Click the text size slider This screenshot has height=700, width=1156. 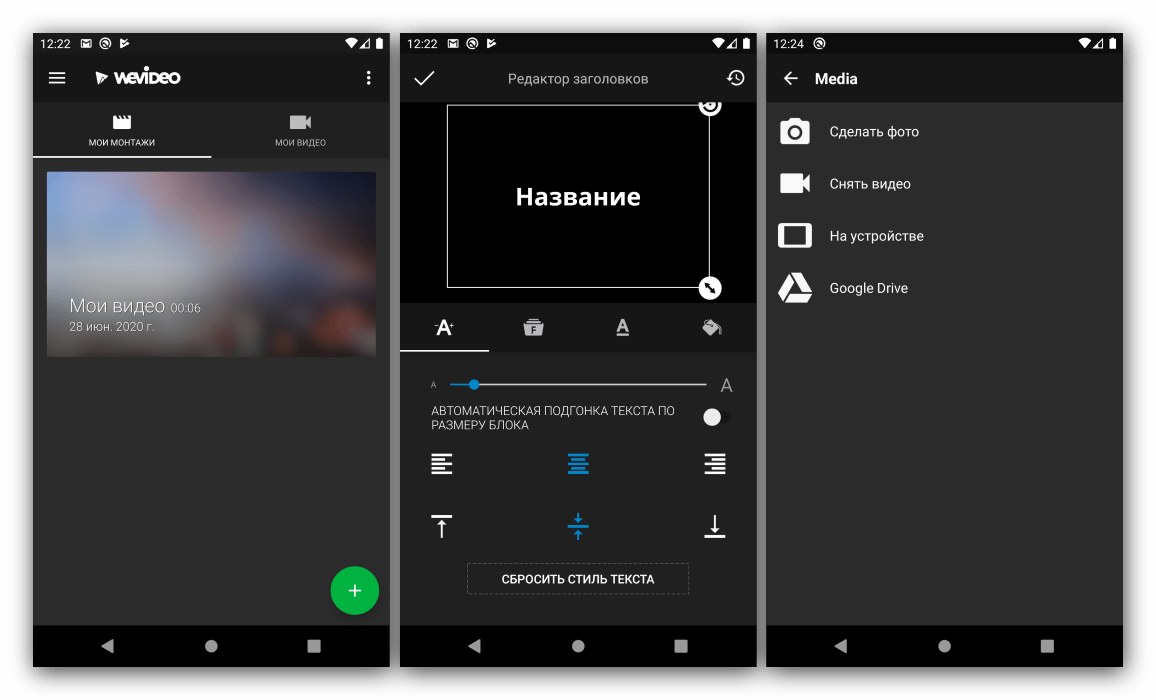tap(577, 384)
